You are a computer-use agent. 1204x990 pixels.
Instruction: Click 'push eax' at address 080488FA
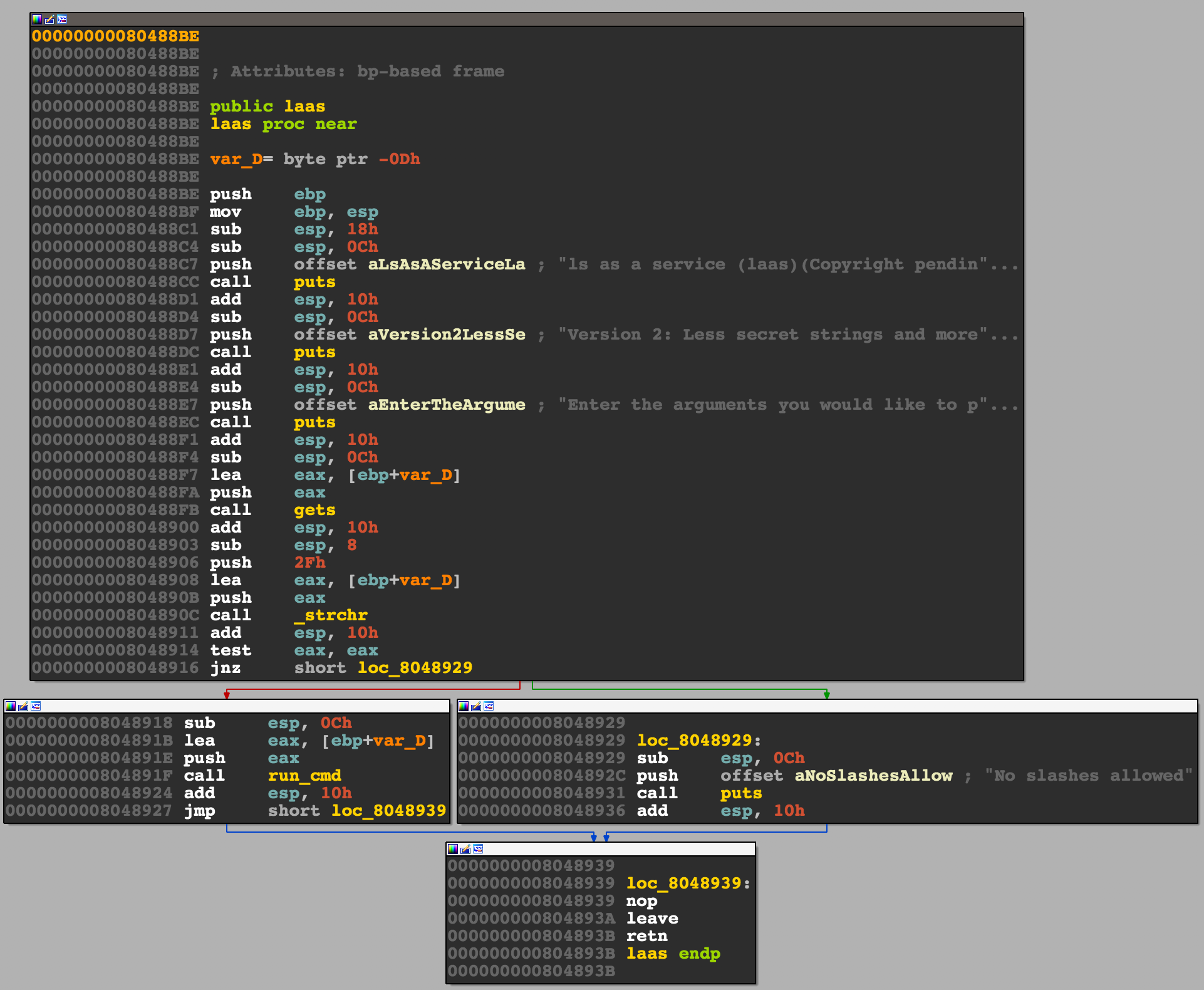click(x=267, y=492)
